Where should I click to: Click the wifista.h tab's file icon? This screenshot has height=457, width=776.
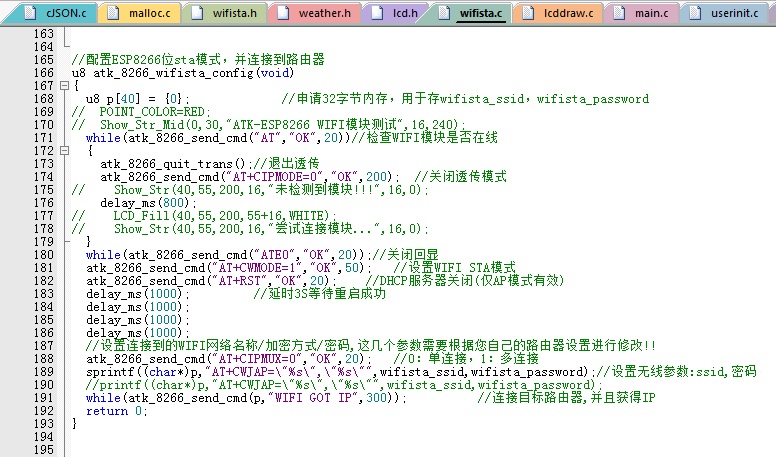tap(201, 13)
